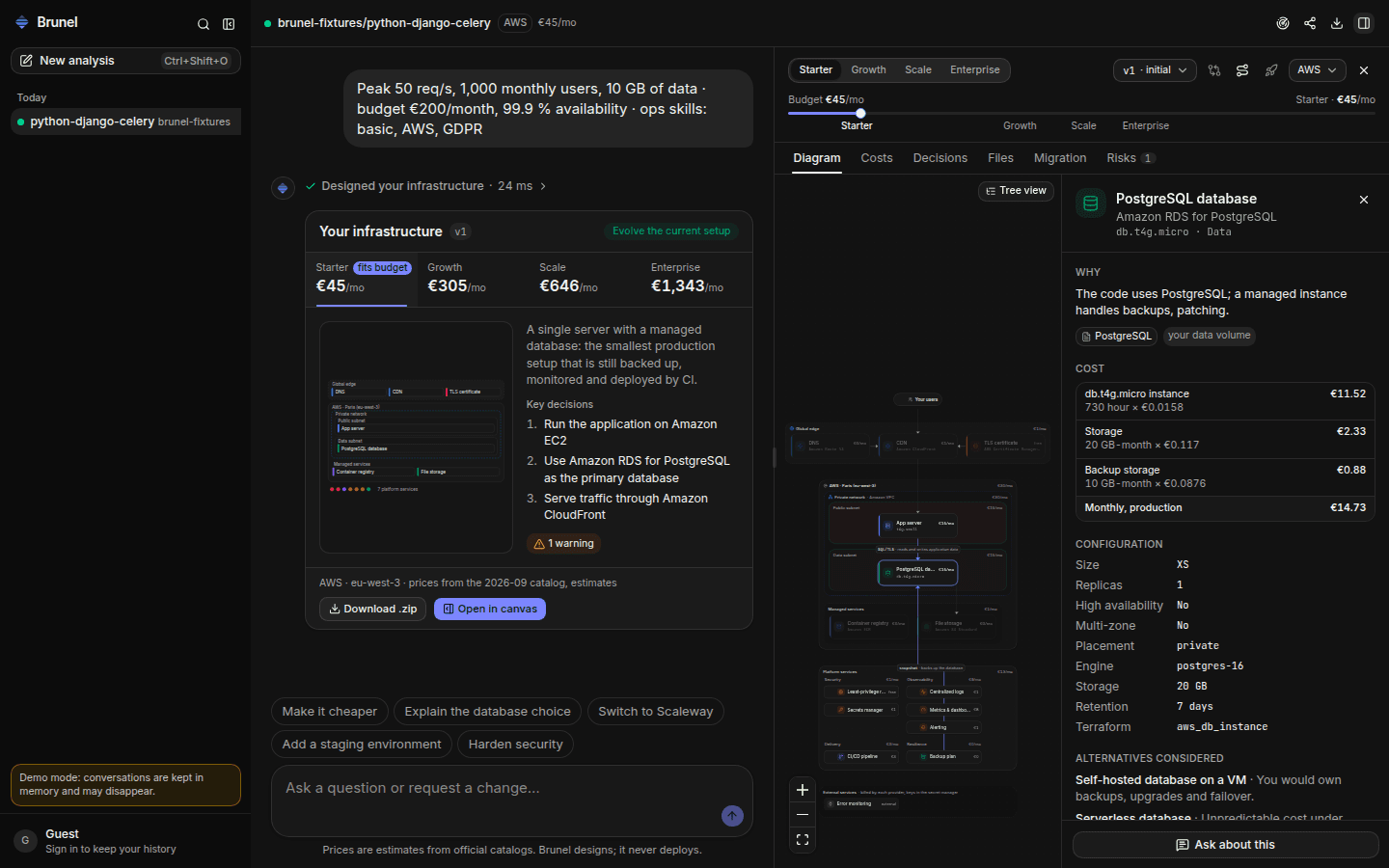The height and width of the screenshot is (868, 1389).
Task: Click Add a staging environment suggestion
Action: (362, 745)
